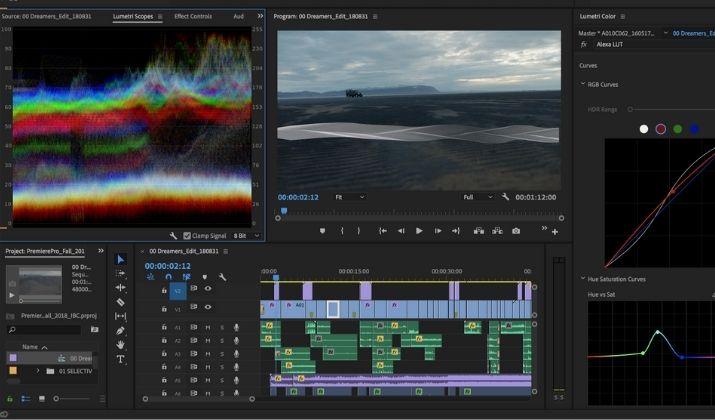
Task: Open Lumetri Scopes wrench settings
Action: coord(173,236)
